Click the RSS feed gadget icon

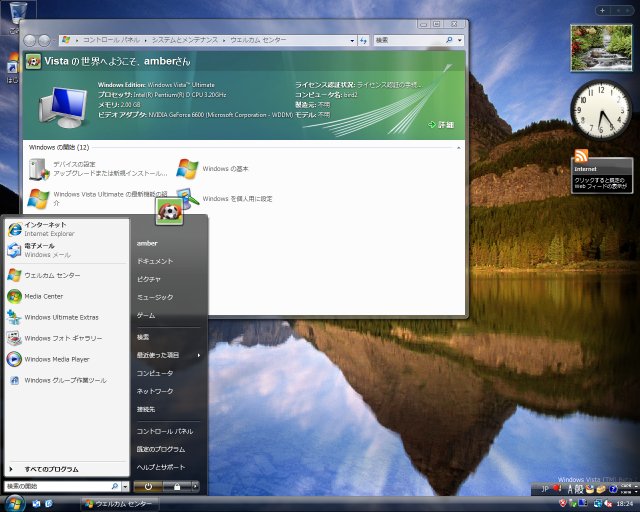coord(581,156)
